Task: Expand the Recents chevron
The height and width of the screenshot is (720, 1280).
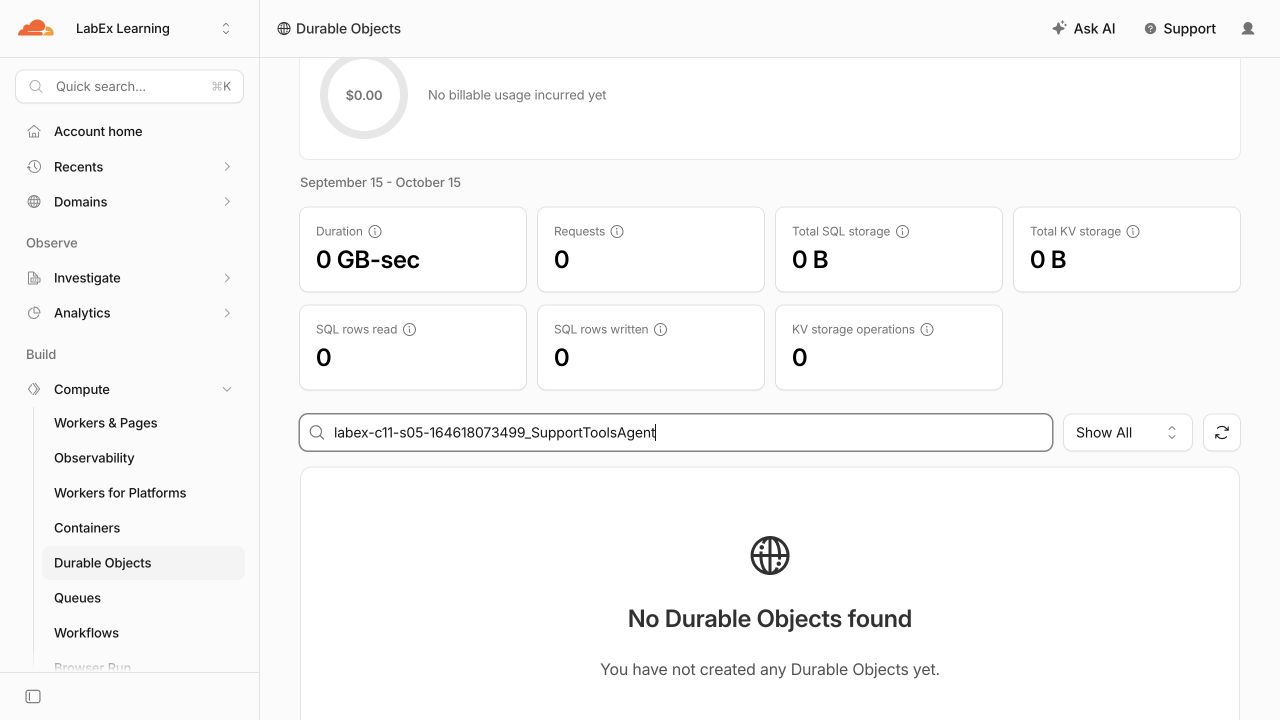Action: click(227, 167)
